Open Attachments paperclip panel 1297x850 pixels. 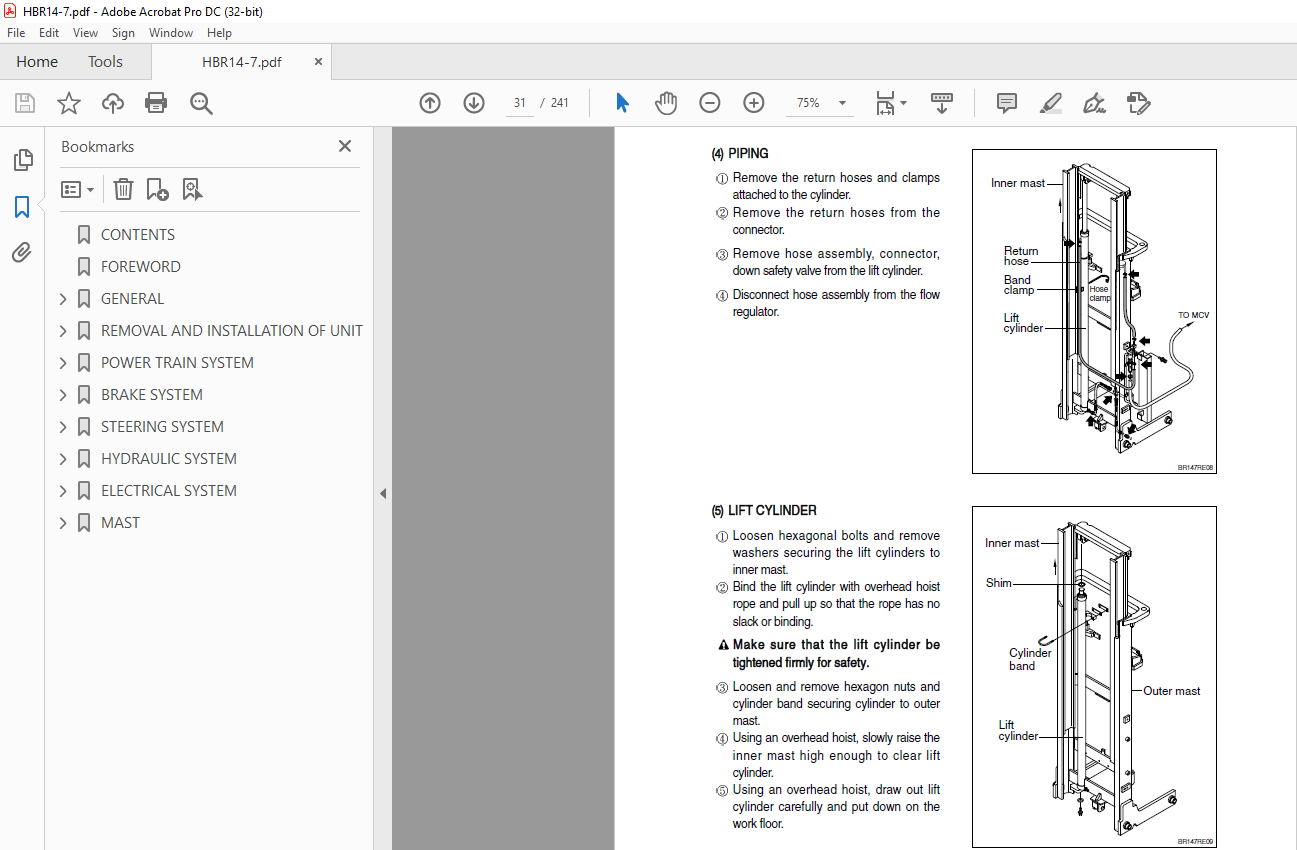tap(22, 253)
